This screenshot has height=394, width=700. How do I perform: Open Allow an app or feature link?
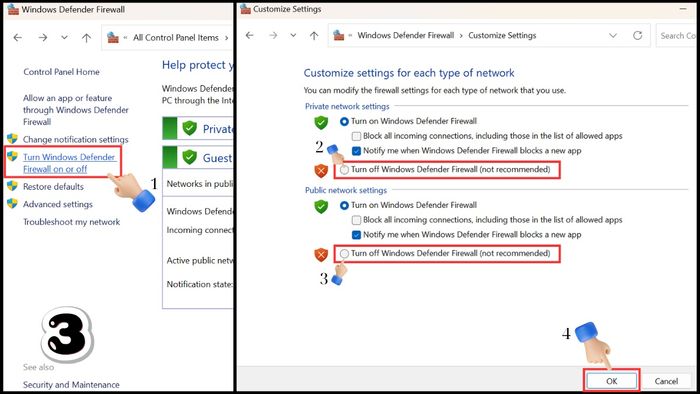point(75,110)
